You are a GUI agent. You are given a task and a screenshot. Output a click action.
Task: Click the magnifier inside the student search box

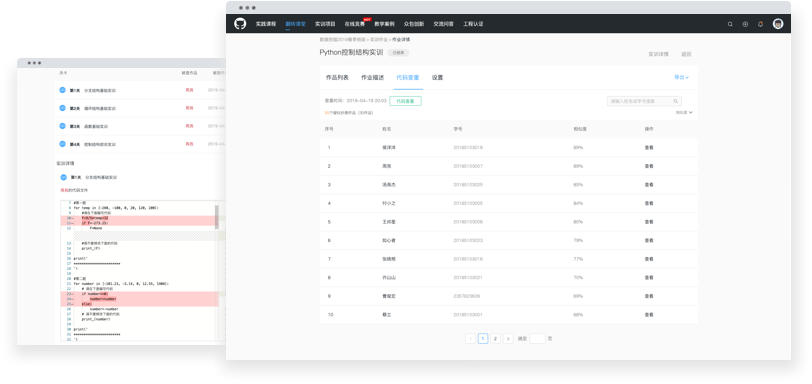(676, 101)
